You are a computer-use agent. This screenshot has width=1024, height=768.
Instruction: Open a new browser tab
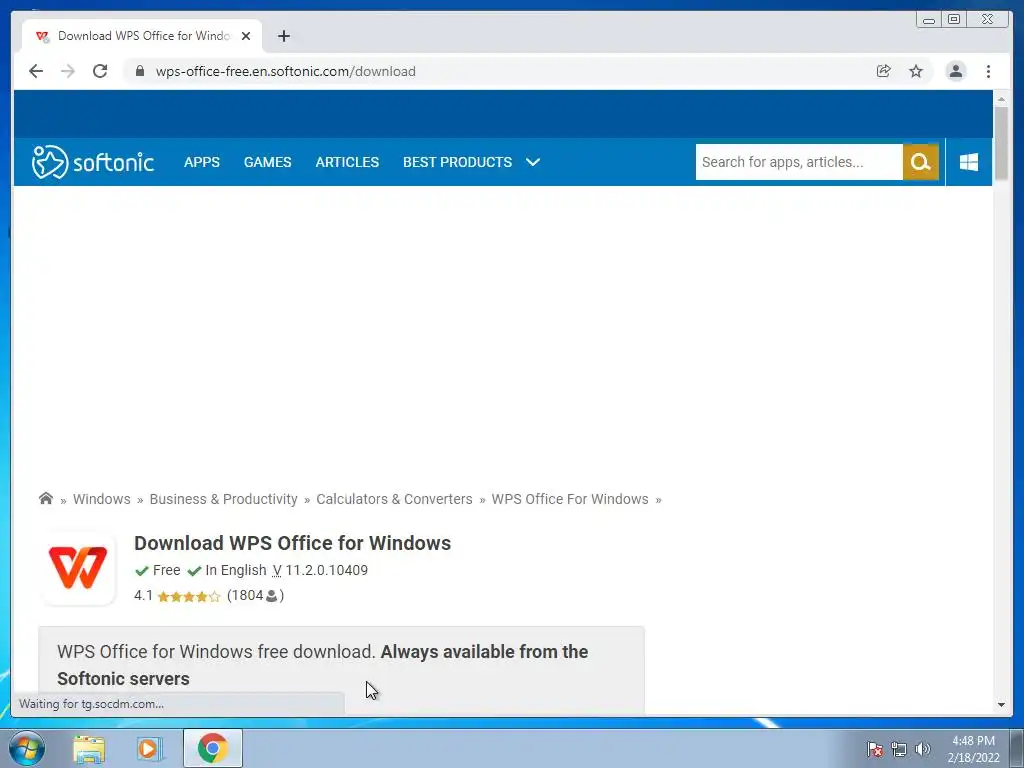click(x=283, y=36)
